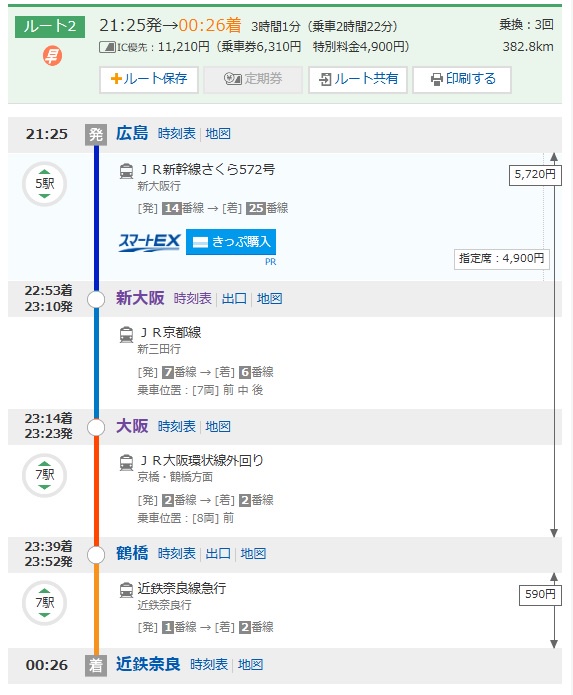
Task: Click the 定期券 button
Action: 253,79
